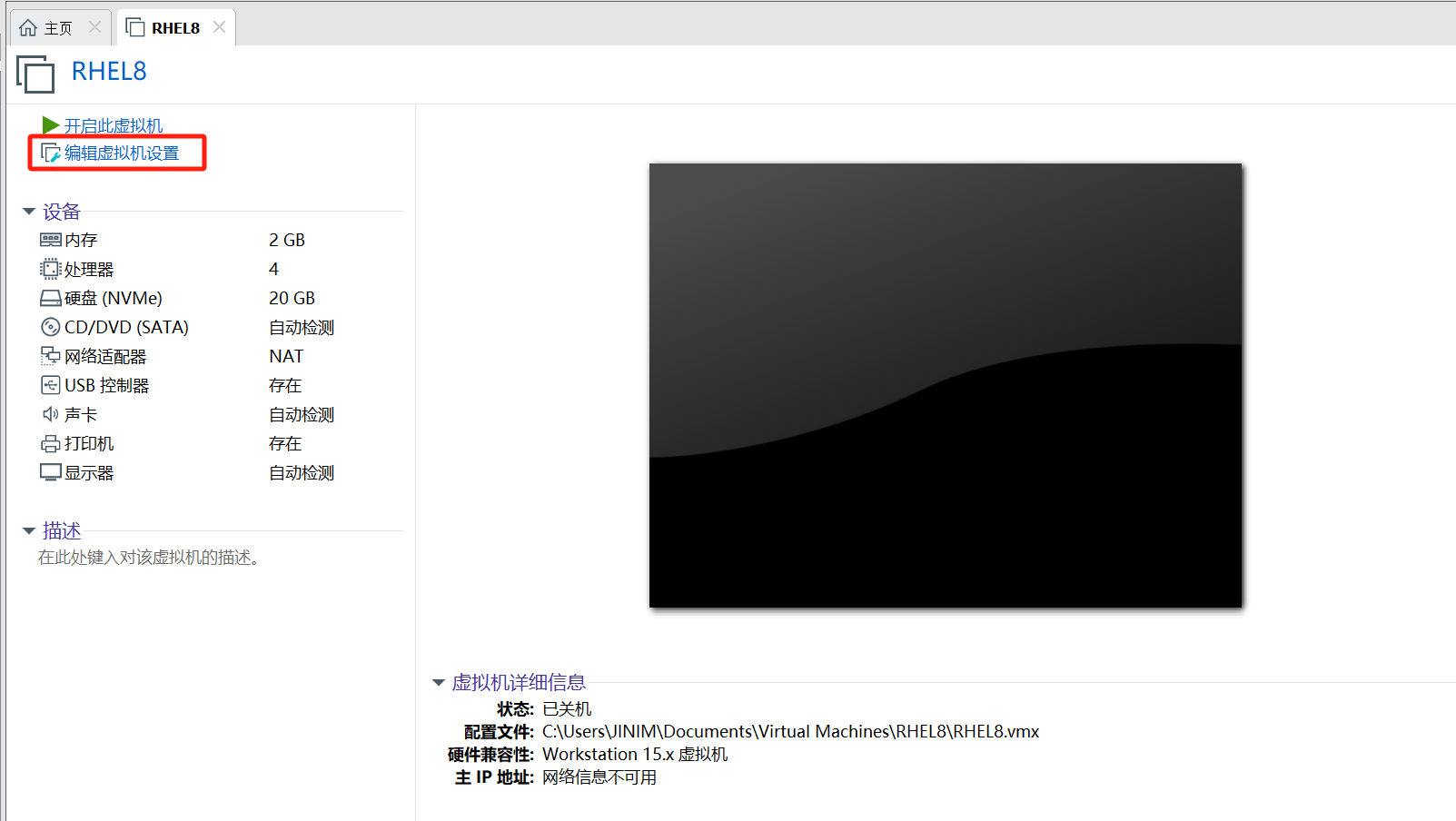Image resolution: width=1456 pixels, height=821 pixels.
Task: Select the 显示器 monitor icon
Action: 51,472
